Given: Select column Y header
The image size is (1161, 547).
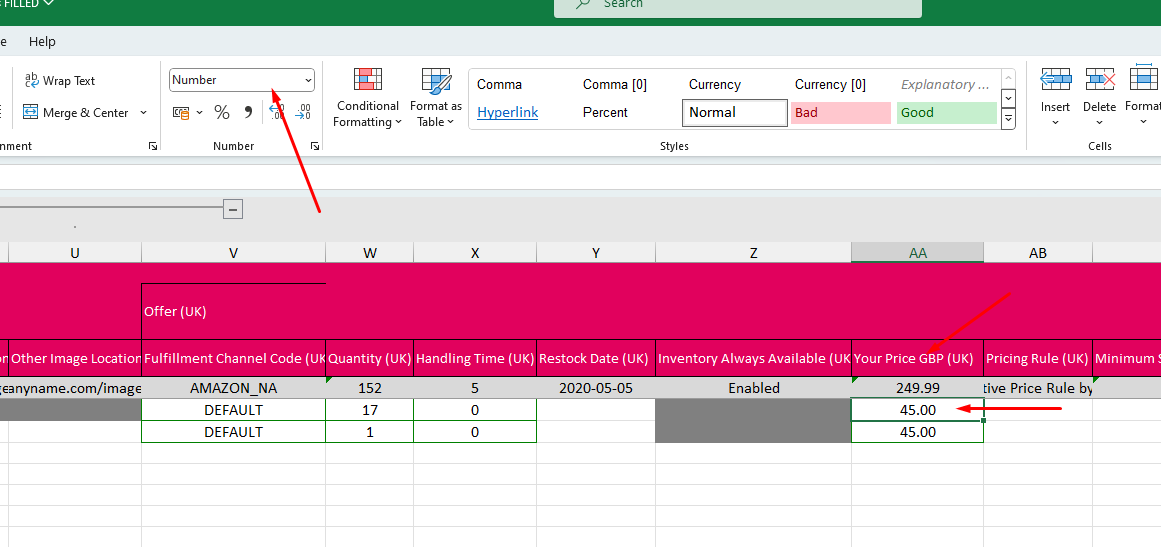Looking at the screenshot, I should pyautogui.click(x=596, y=253).
